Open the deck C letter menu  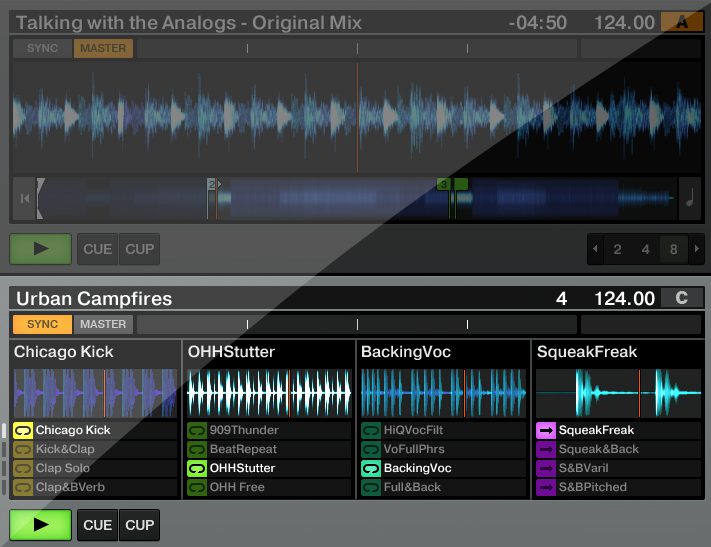[x=682, y=298]
